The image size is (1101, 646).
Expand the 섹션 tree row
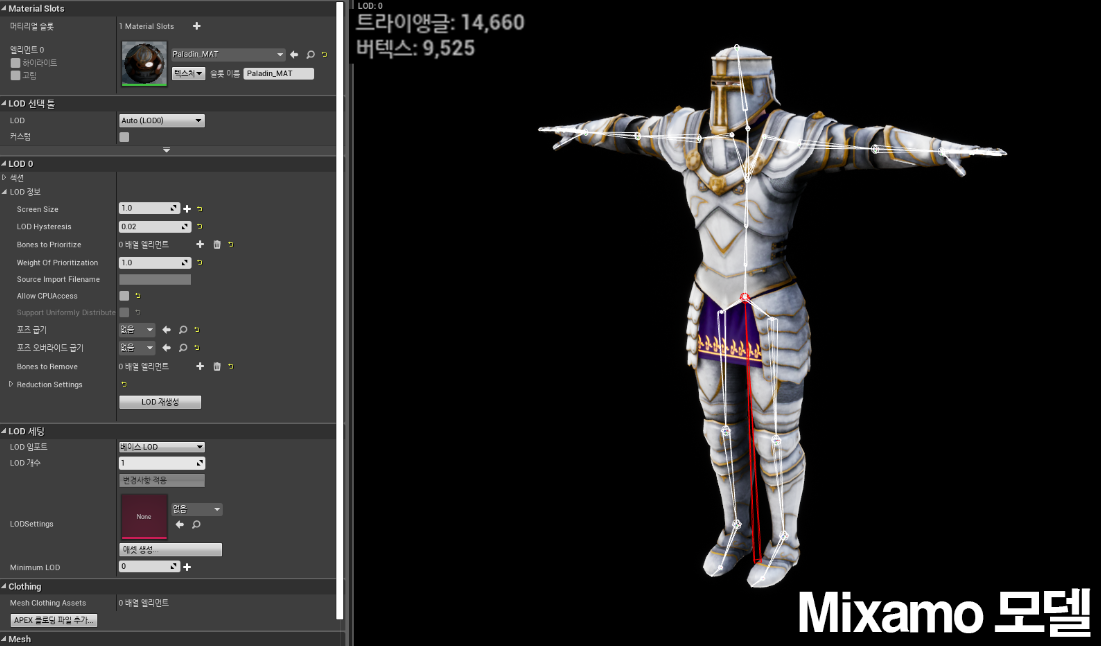pyautogui.click(x=4, y=178)
